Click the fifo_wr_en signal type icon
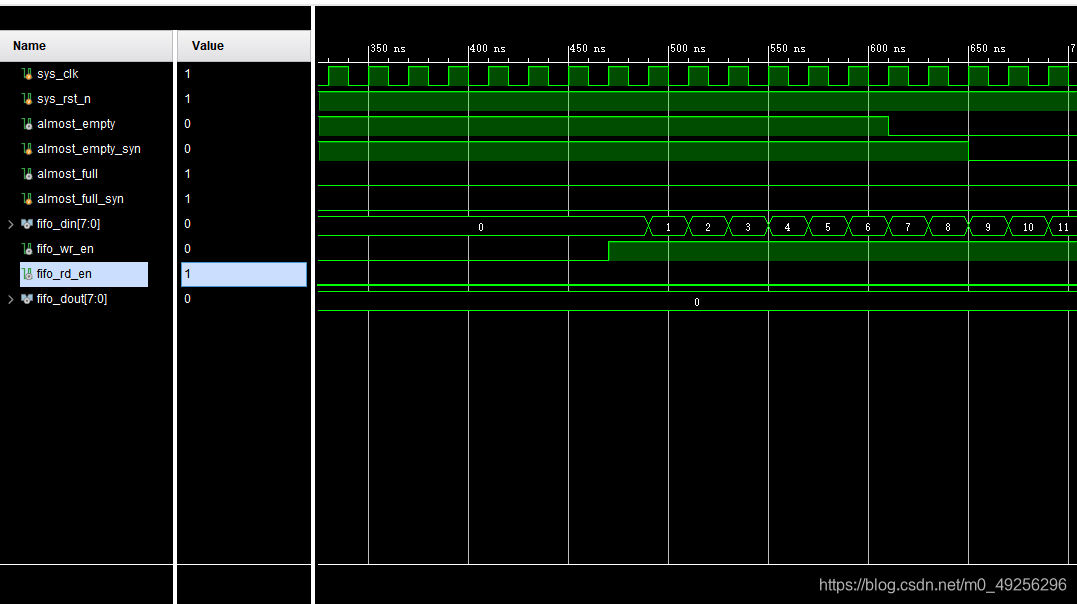Viewport: 1077px width, 604px height. coord(27,249)
